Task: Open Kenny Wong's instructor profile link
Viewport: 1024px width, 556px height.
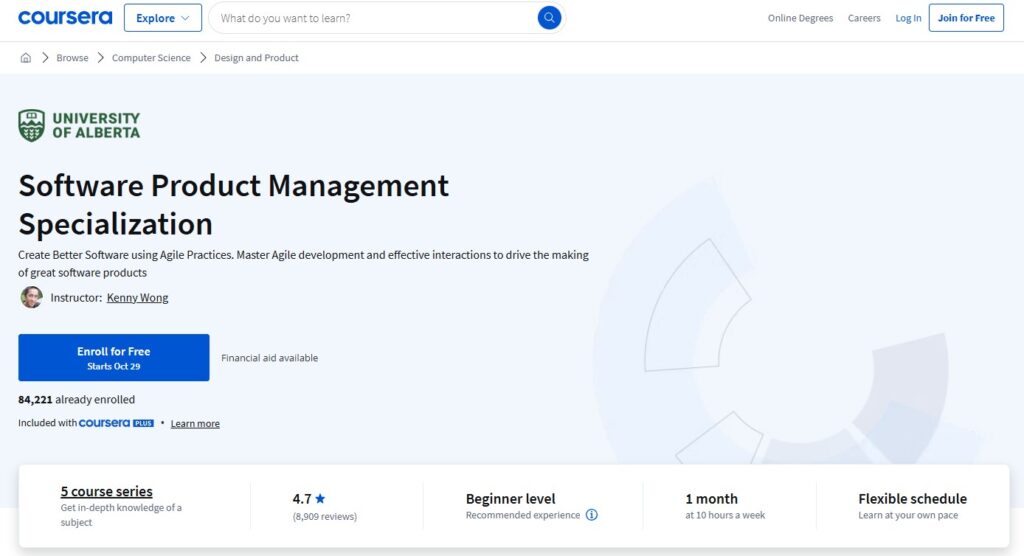Action: 137,297
